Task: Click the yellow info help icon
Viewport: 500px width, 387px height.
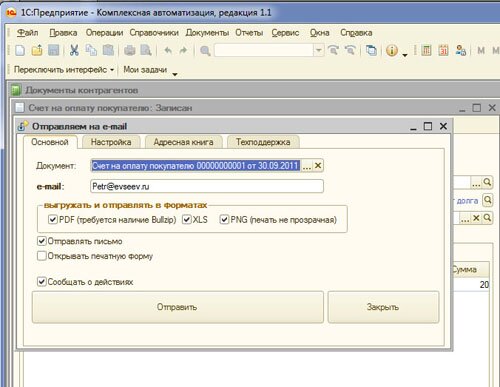Action: click(x=392, y=51)
